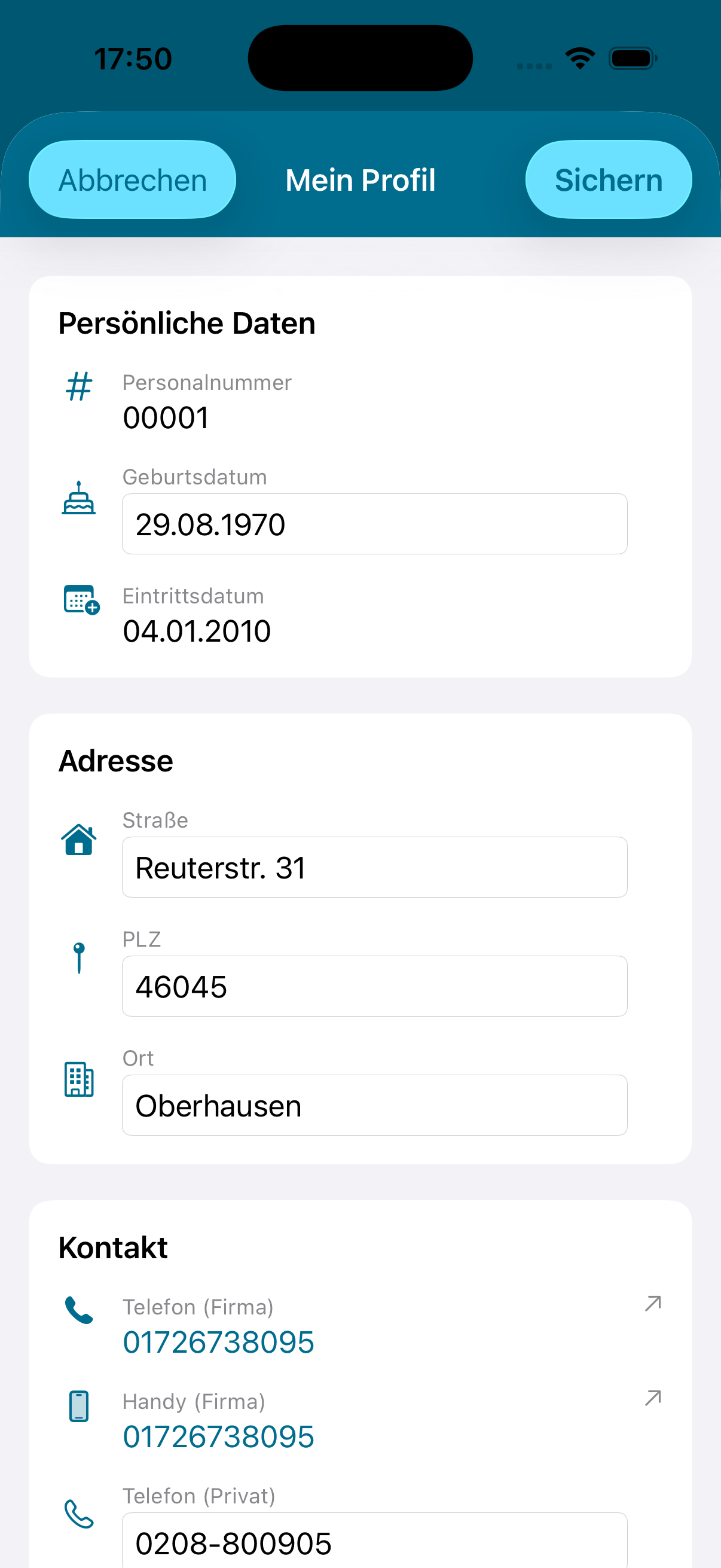Screen dimensions: 721x1568
Task: Tap the battery status icon
Action: tap(633, 59)
